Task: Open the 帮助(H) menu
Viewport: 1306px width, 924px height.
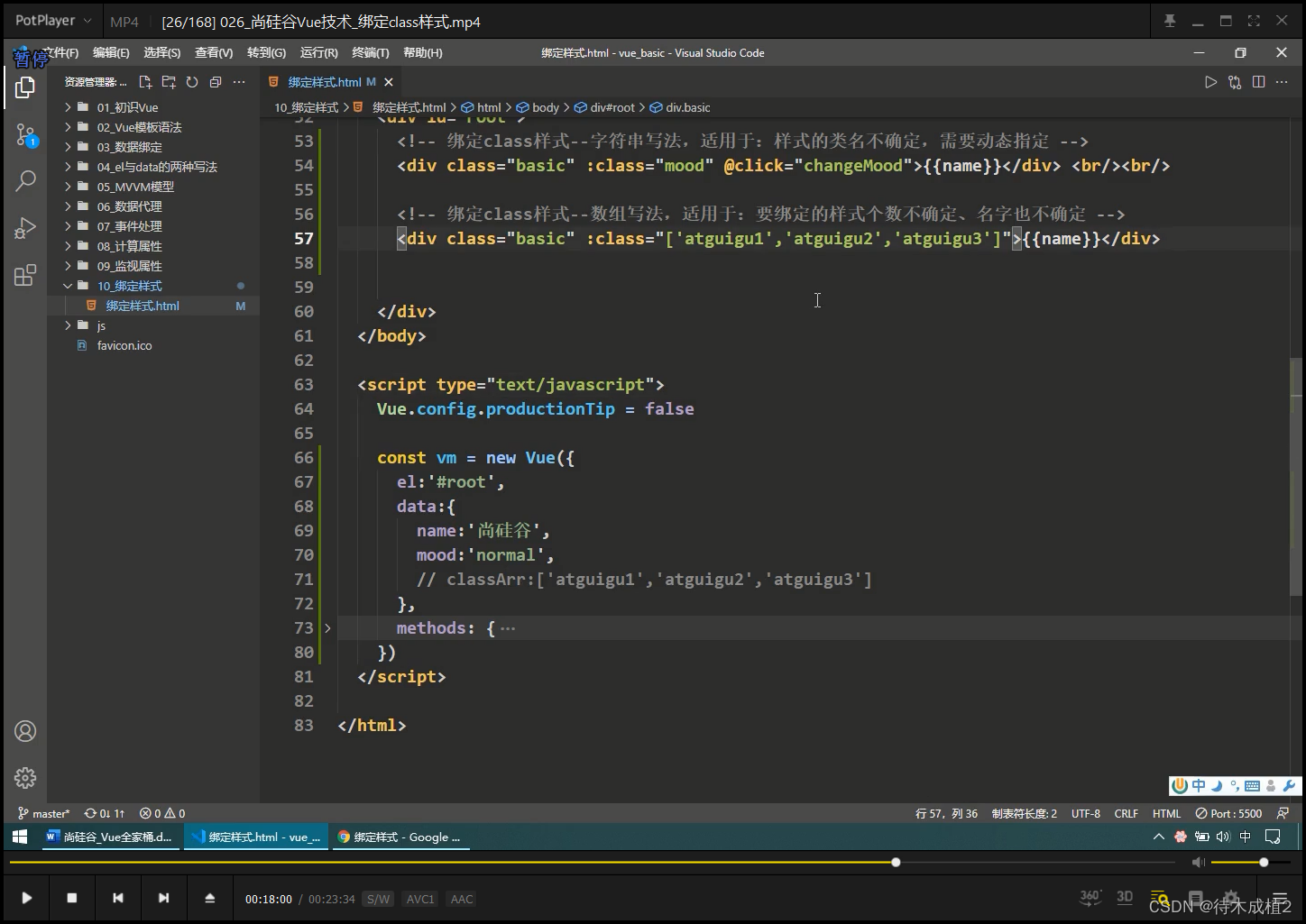Action: tap(423, 53)
